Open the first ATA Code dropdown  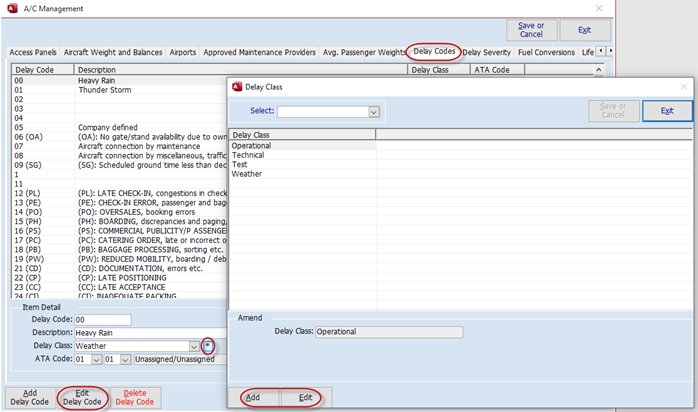click(97, 359)
